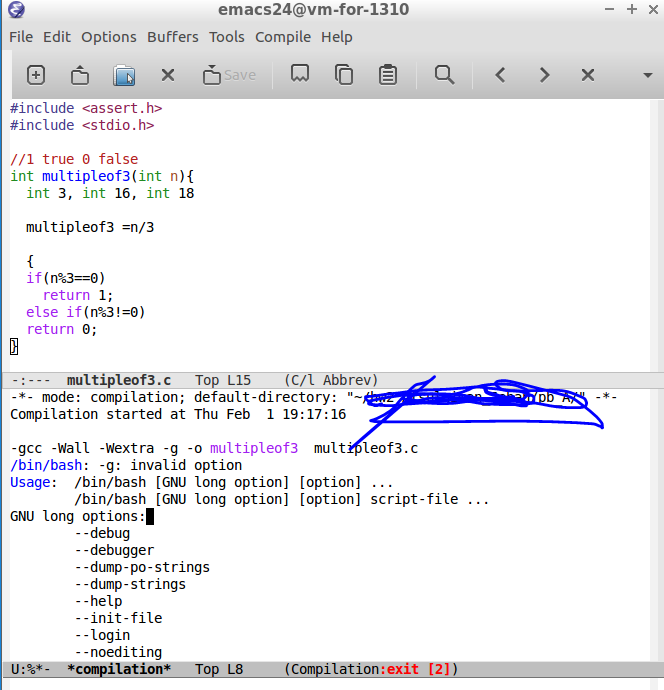Click the '--dump-po-strings' option line
Viewport: 664px width, 690px height.
tap(142, 567)
